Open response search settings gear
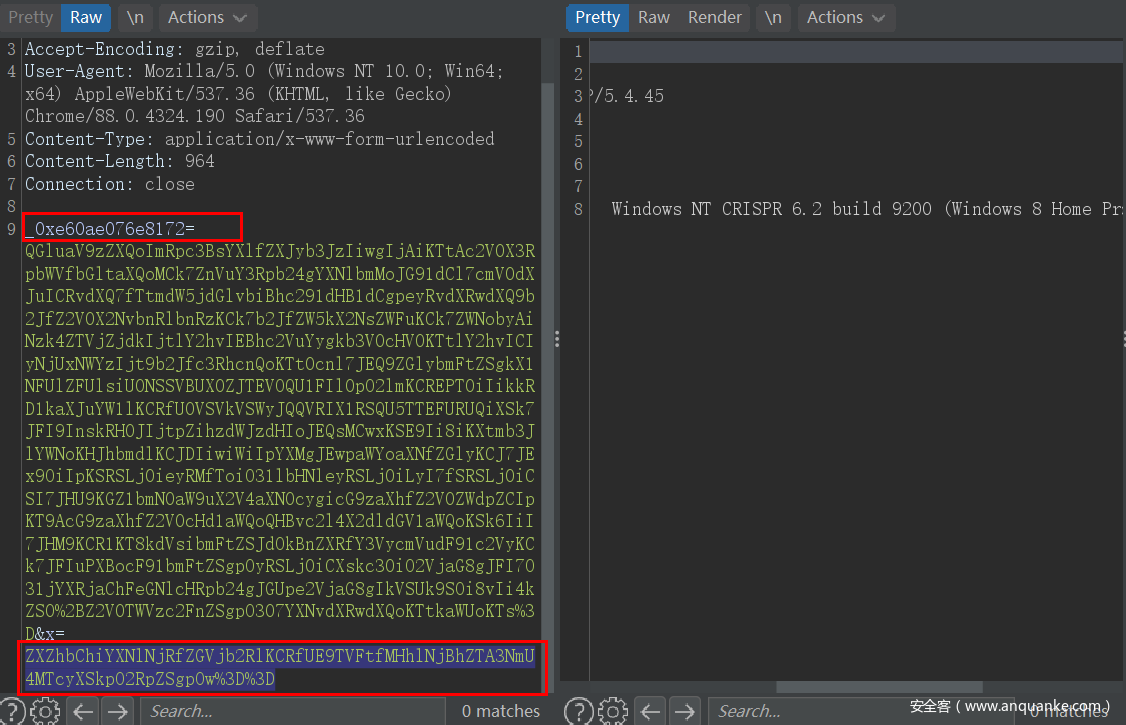The height and width of the screenshot is (725, 1126). pos(613,711)
